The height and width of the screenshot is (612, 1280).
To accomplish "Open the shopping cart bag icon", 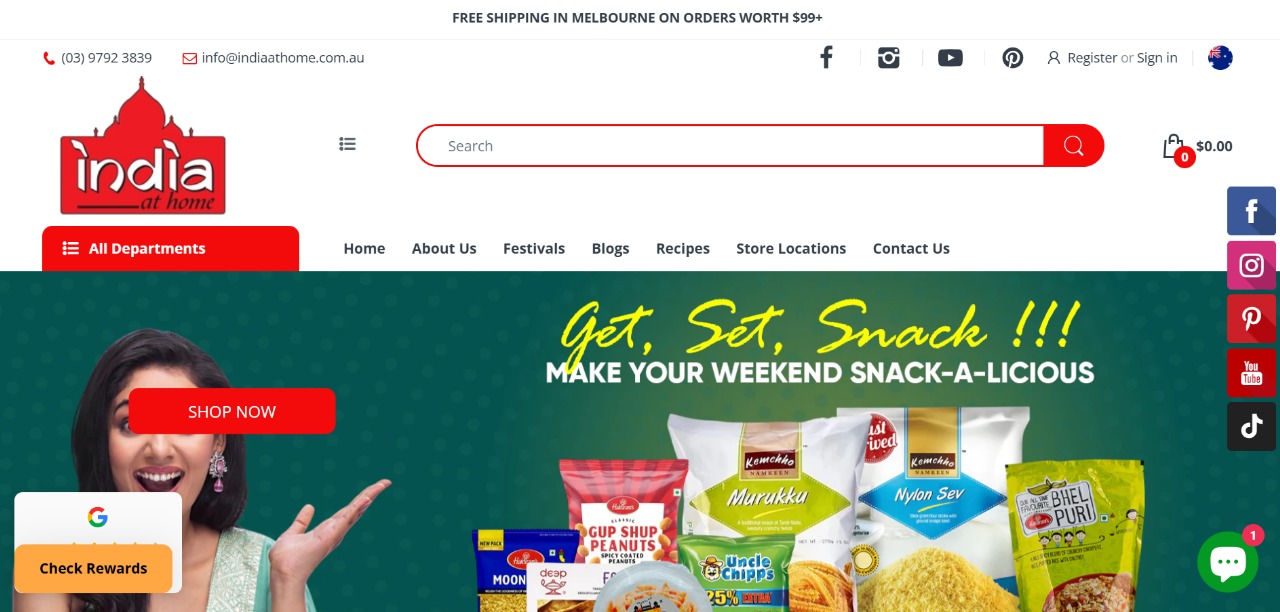I will 1174,148.
